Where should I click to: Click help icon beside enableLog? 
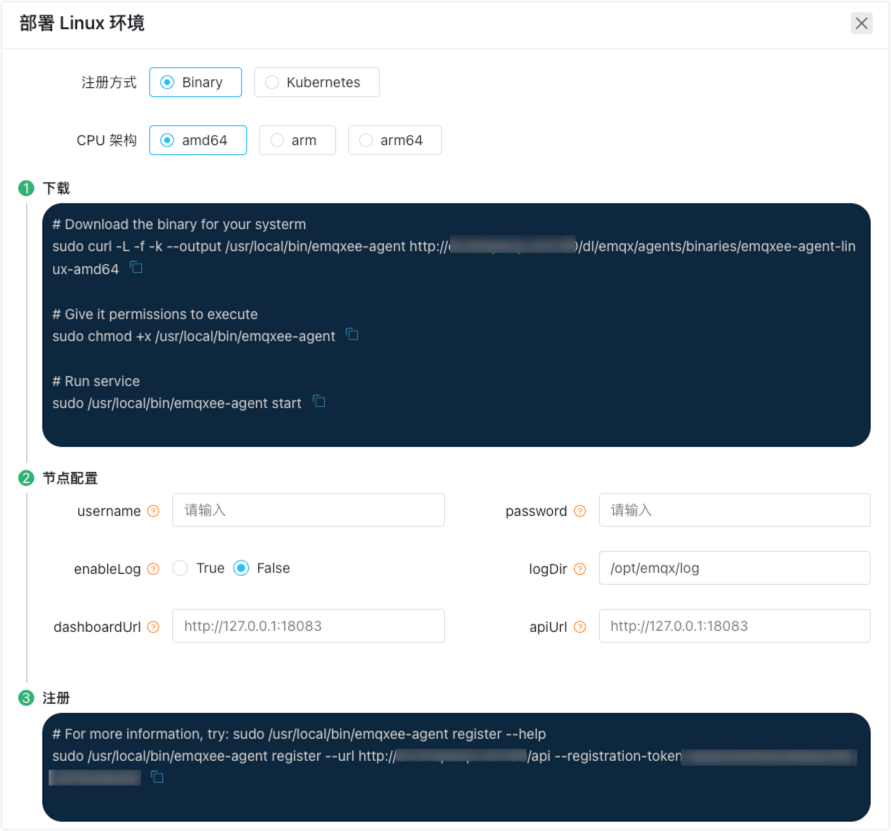point(153,569)
